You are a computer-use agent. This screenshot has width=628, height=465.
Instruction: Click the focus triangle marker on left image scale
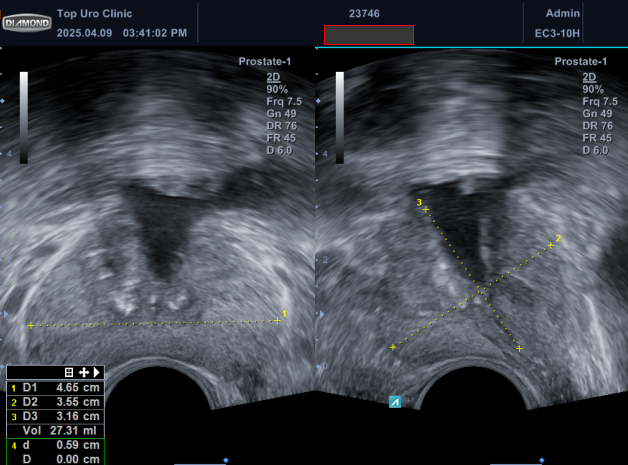point(6,315)
